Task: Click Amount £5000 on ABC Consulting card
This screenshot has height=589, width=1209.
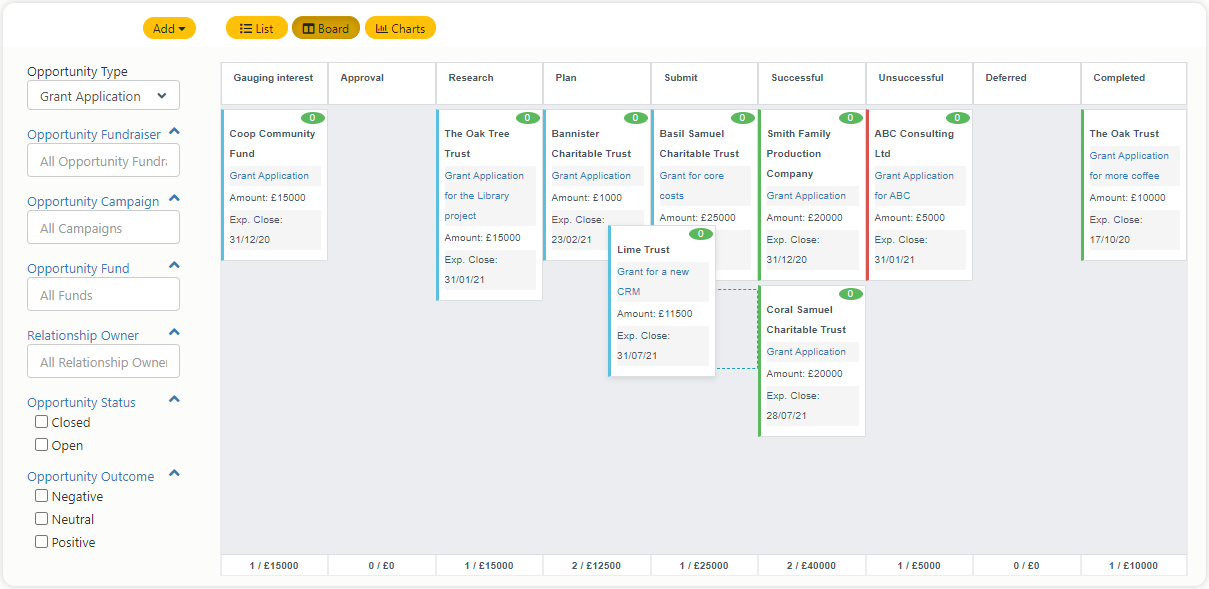Action: (x=909, y=218)
